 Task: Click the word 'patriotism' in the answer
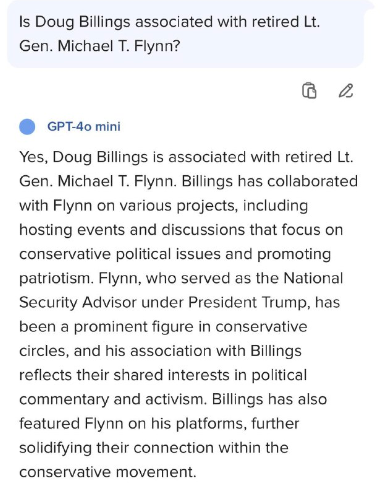pos(55,278)
